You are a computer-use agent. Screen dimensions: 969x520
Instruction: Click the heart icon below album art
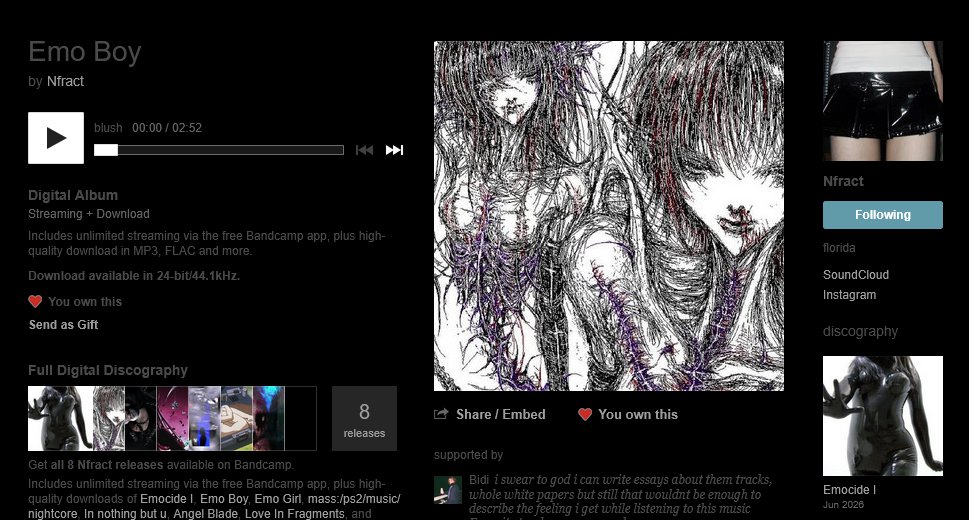click(585, 414)
